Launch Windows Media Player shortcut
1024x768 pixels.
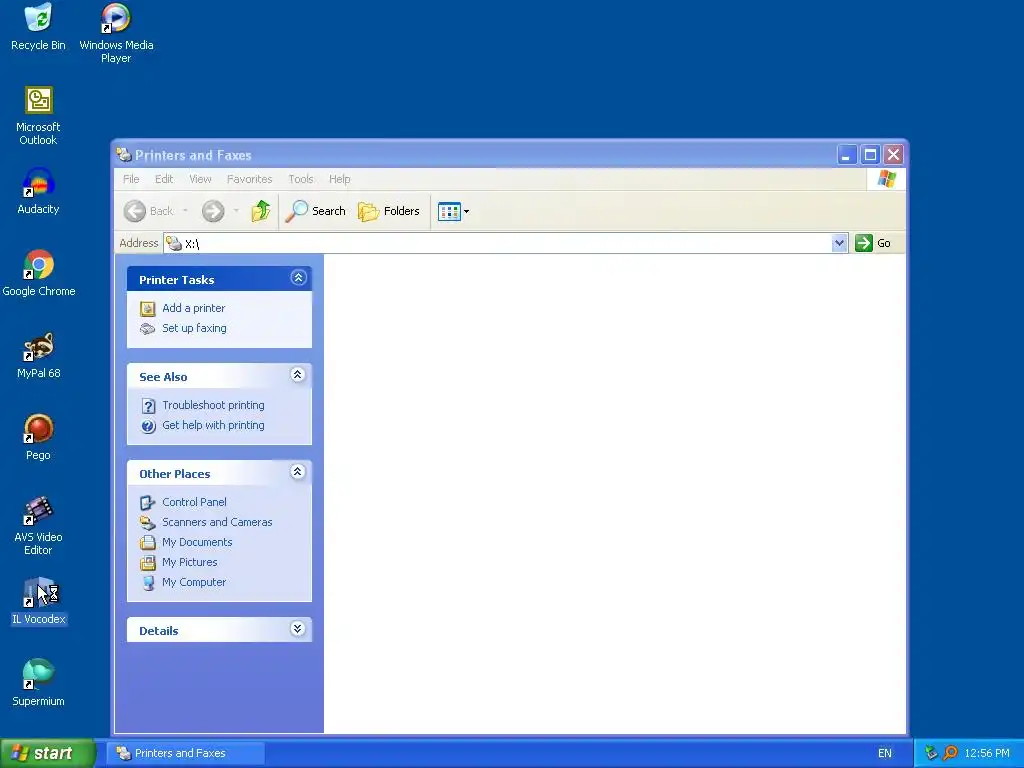click(116, 33)
